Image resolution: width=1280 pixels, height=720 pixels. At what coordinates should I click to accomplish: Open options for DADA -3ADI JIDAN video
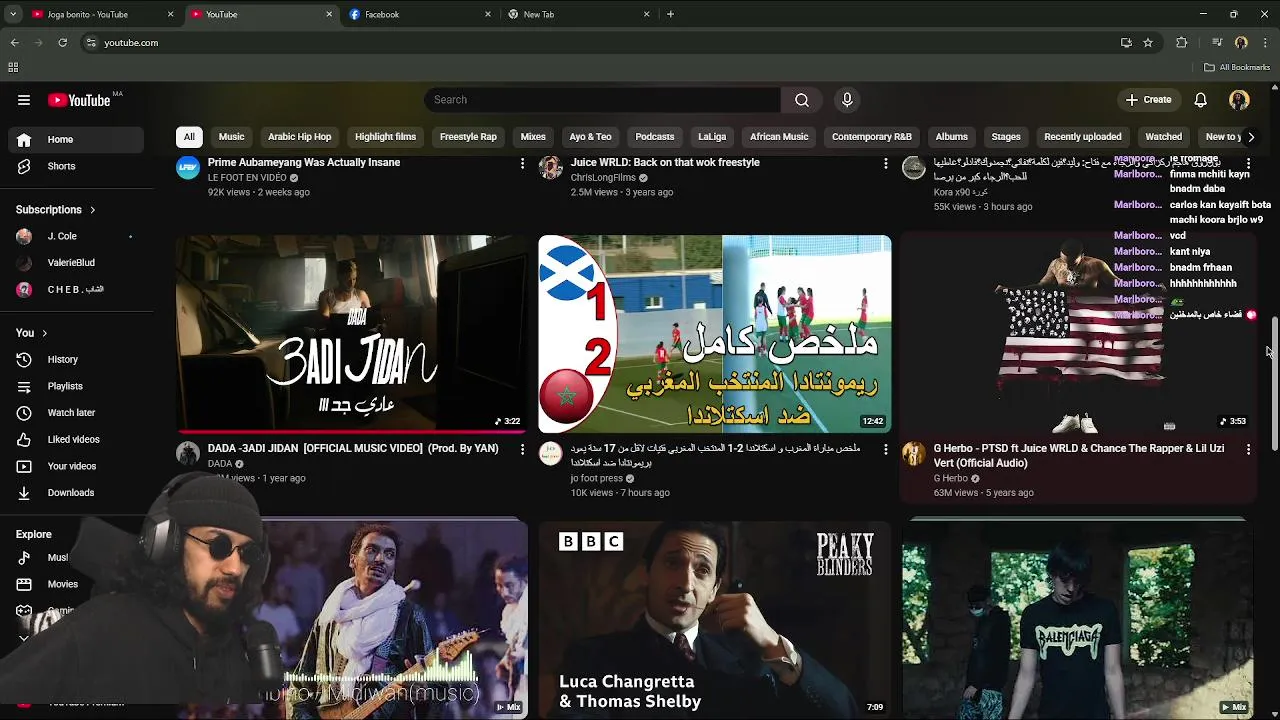(522, 449)
